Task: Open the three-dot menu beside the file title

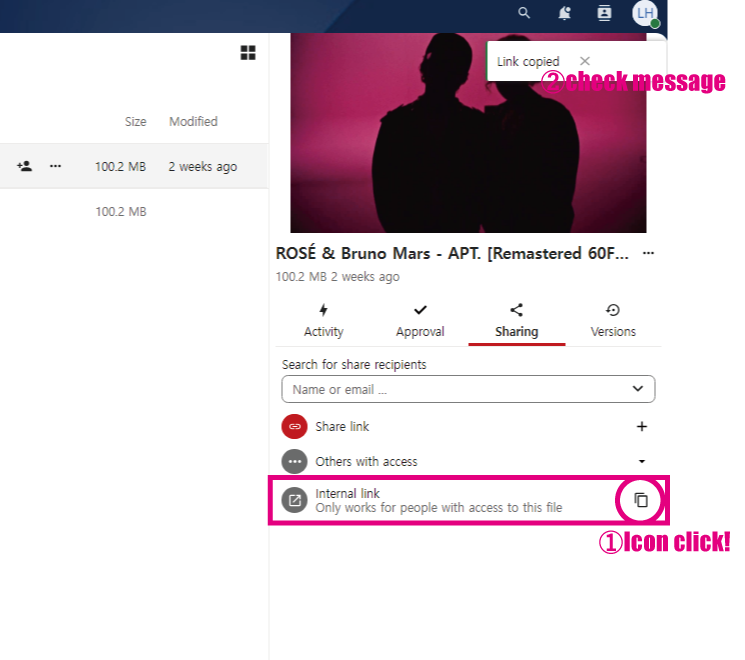Action: point(648,253)
